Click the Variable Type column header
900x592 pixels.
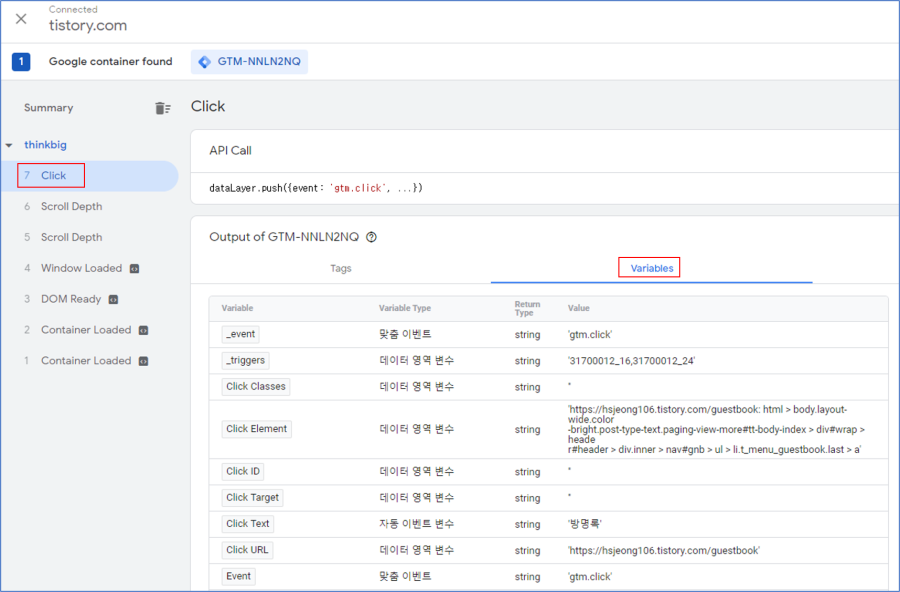pyautogui.click(x=405, y=308)
